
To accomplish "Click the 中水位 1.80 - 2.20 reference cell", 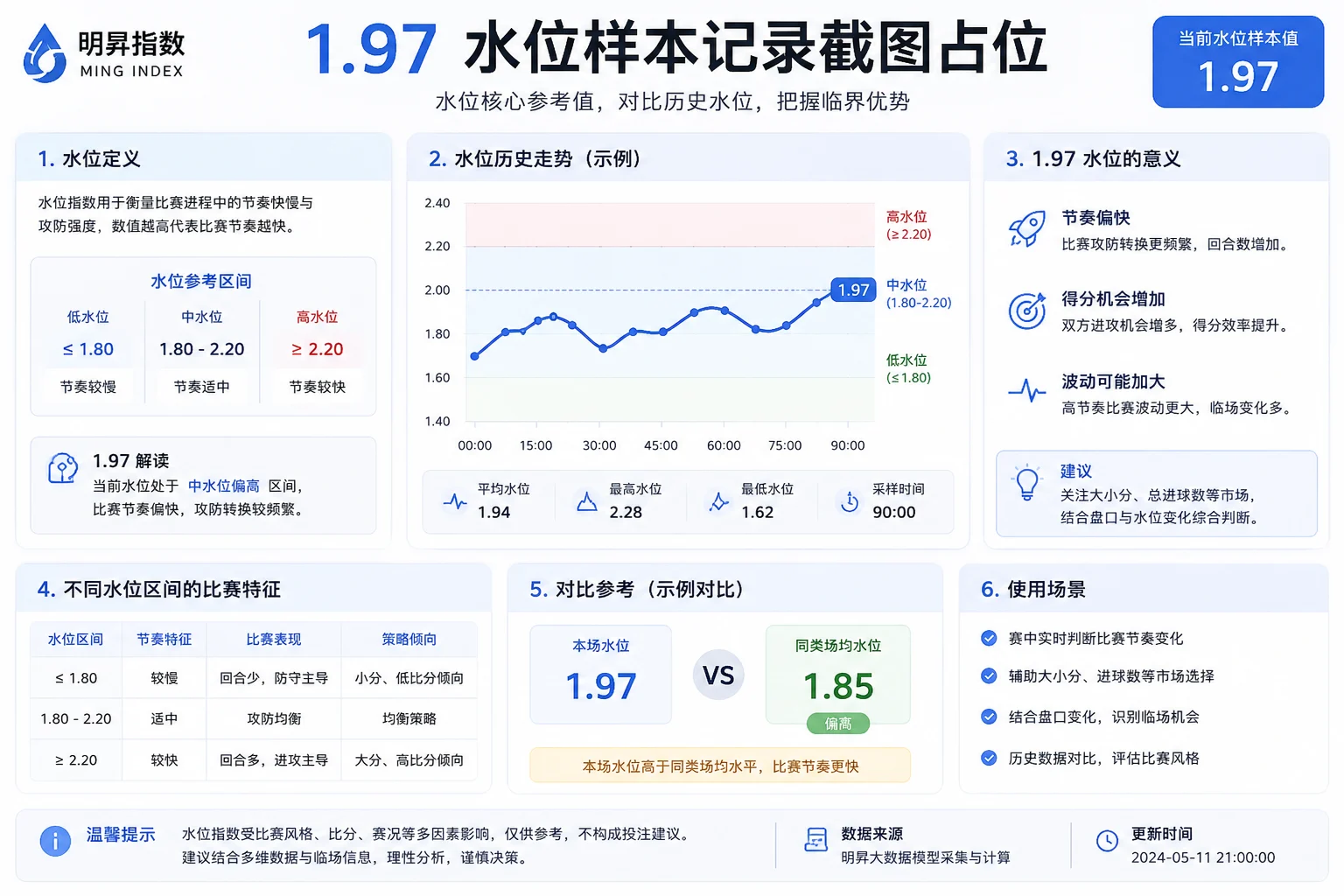I will click(x=202, y=334).
